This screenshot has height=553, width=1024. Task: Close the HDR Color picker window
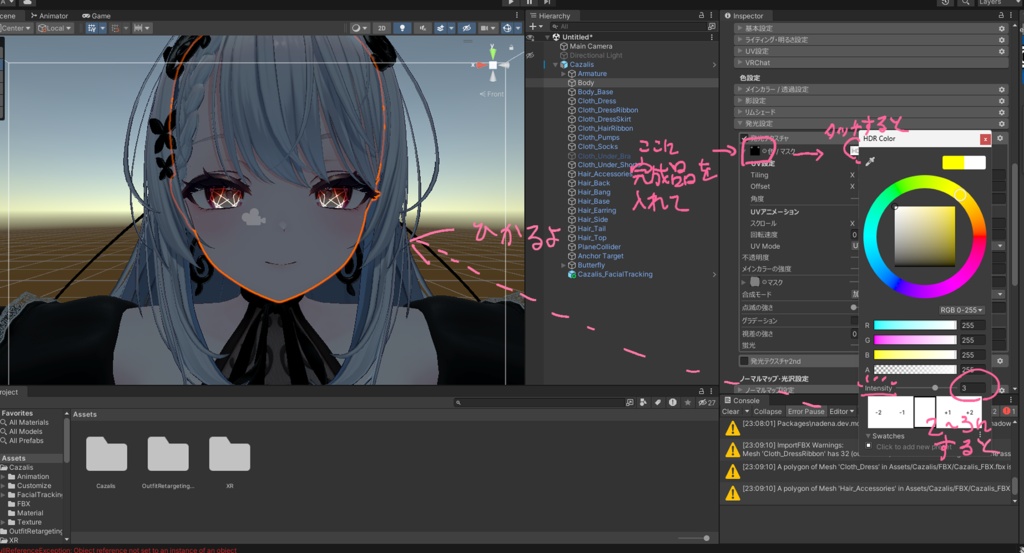(985, 139)
